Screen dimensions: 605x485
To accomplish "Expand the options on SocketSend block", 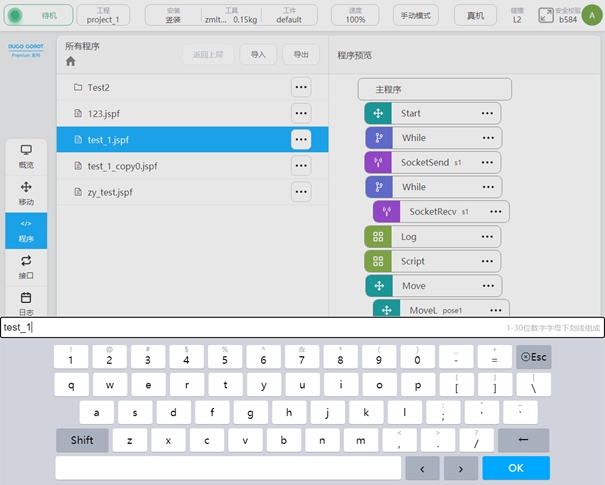I will pos(487,162).
